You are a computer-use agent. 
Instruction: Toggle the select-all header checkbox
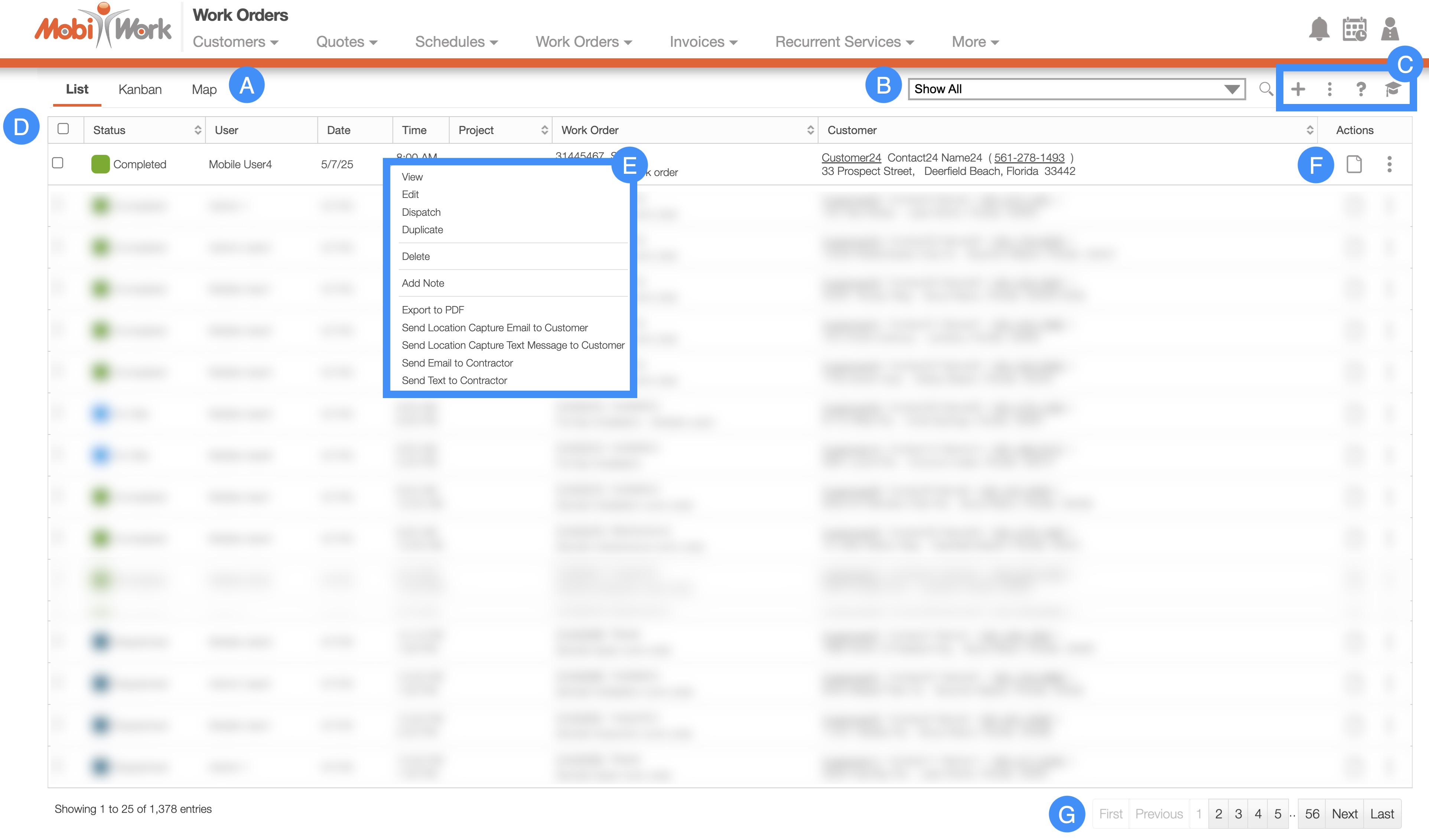click(64, 129)
